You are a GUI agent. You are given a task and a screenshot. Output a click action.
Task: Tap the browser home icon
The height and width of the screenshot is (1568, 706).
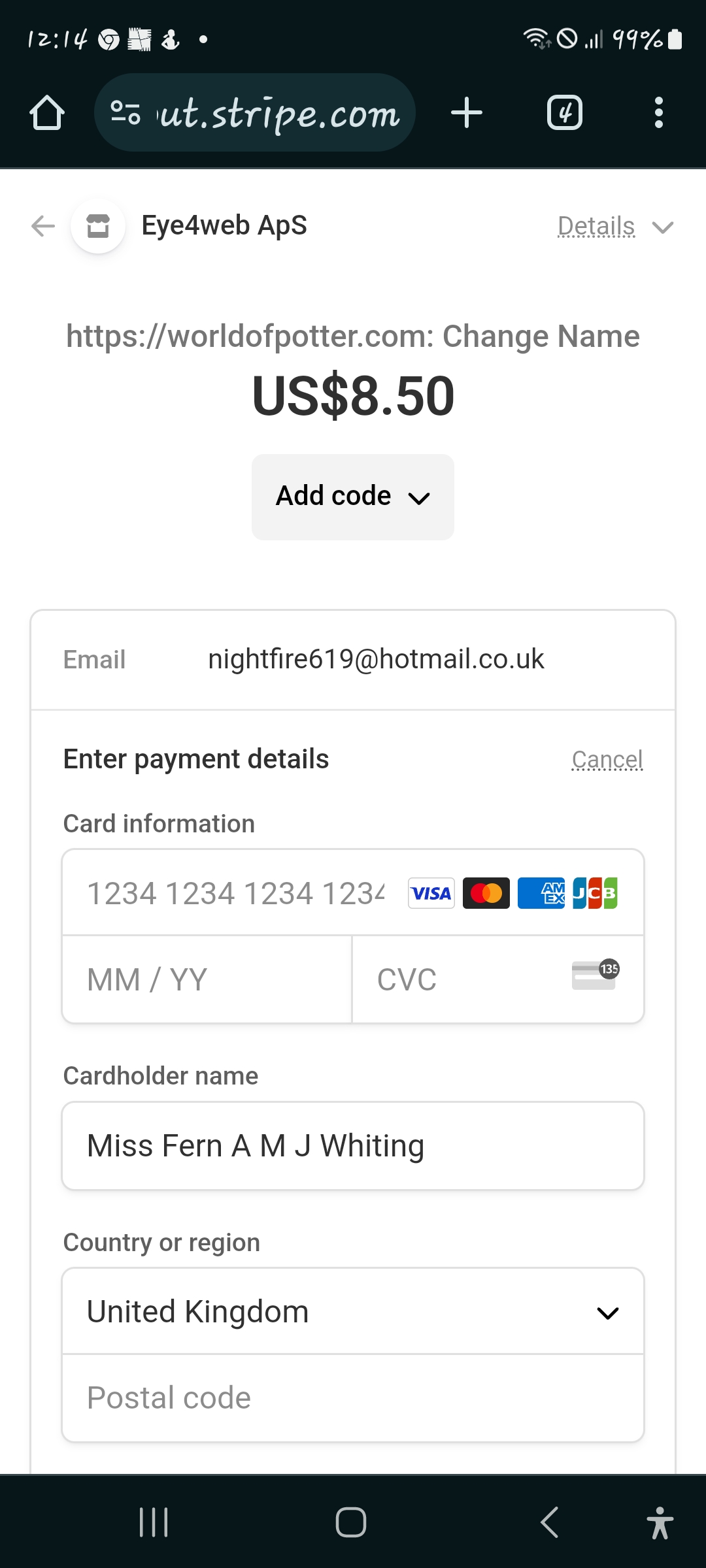pos(47,113)
